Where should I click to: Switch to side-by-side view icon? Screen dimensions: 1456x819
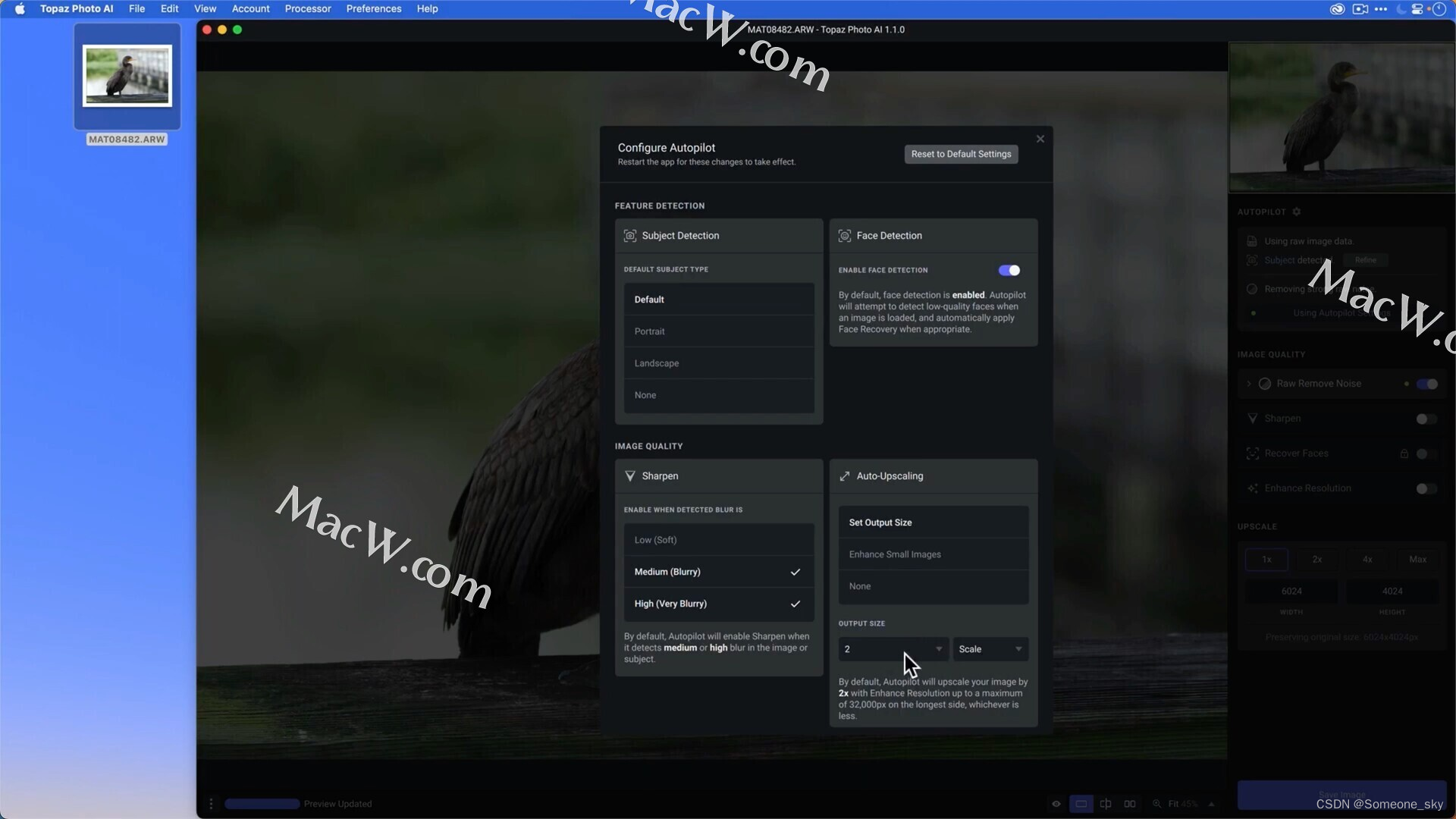tap(1130, 804)
